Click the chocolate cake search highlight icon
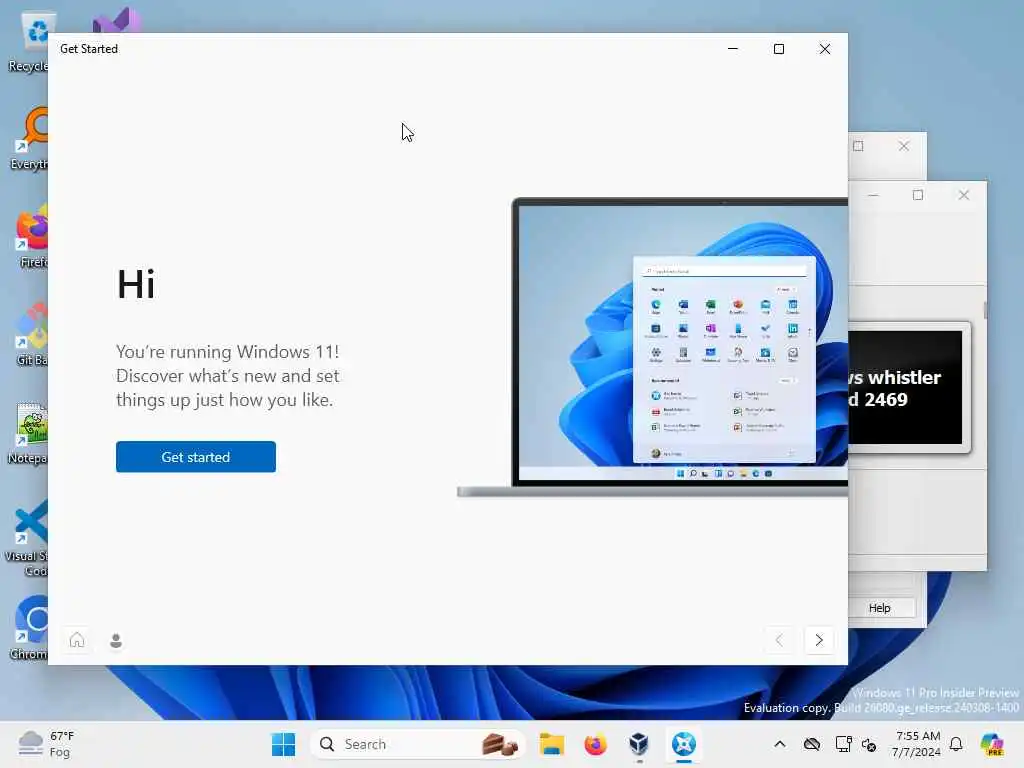The image size is (1024, 768). coord(500,744)
